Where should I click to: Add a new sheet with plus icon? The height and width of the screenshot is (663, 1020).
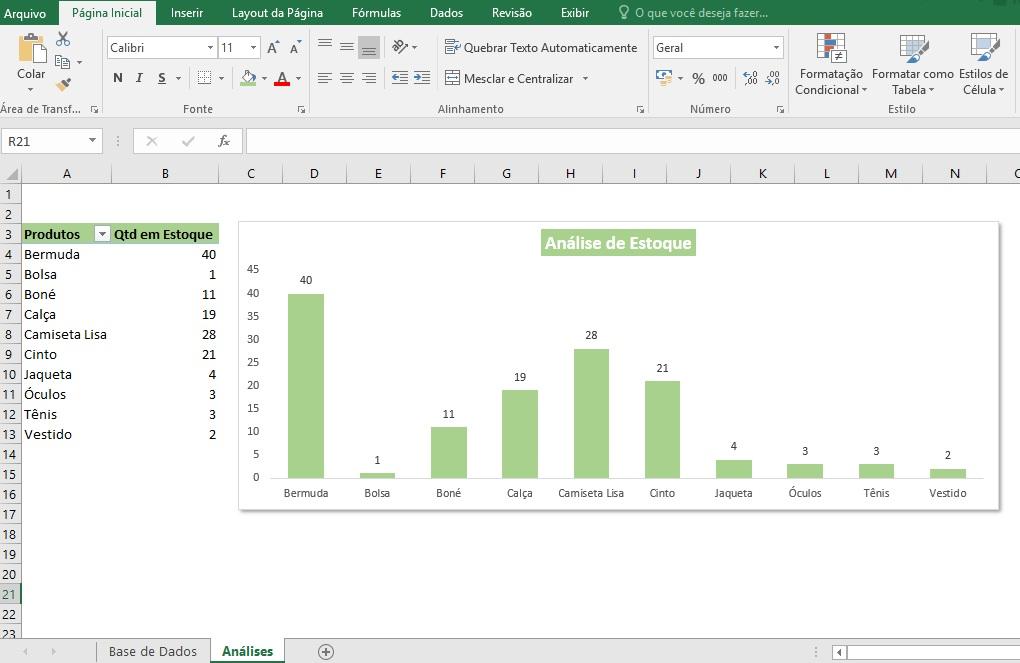pyautogui.click(x=326, y=651)
